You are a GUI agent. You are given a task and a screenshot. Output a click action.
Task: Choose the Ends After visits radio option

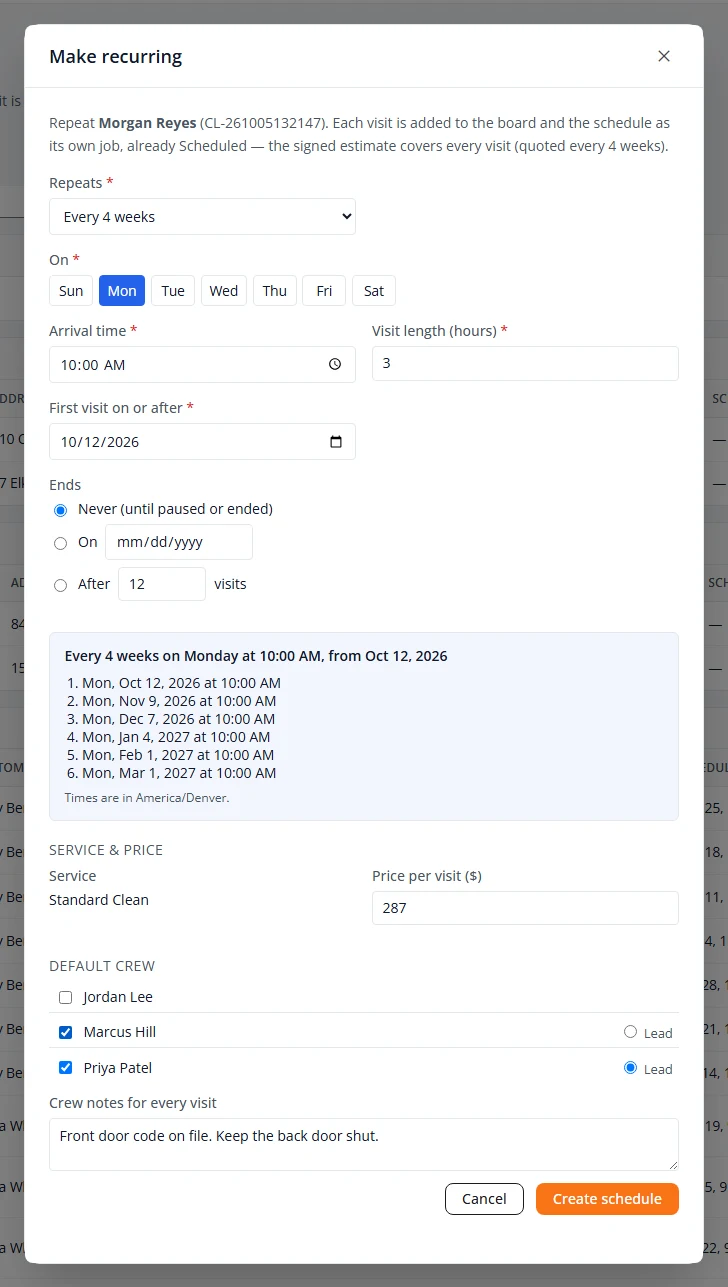pyautogui.click(x=60, y=585)
